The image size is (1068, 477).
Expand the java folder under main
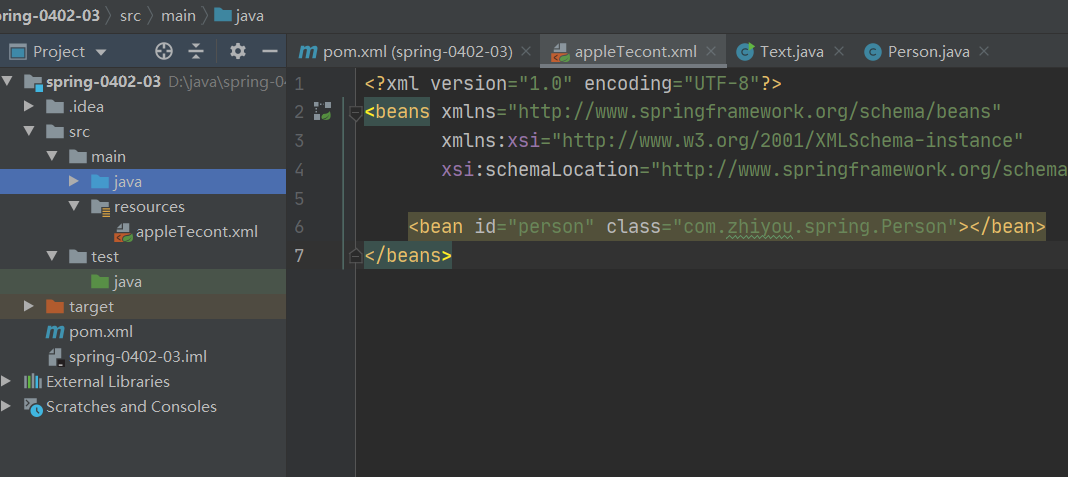[74, 181]
